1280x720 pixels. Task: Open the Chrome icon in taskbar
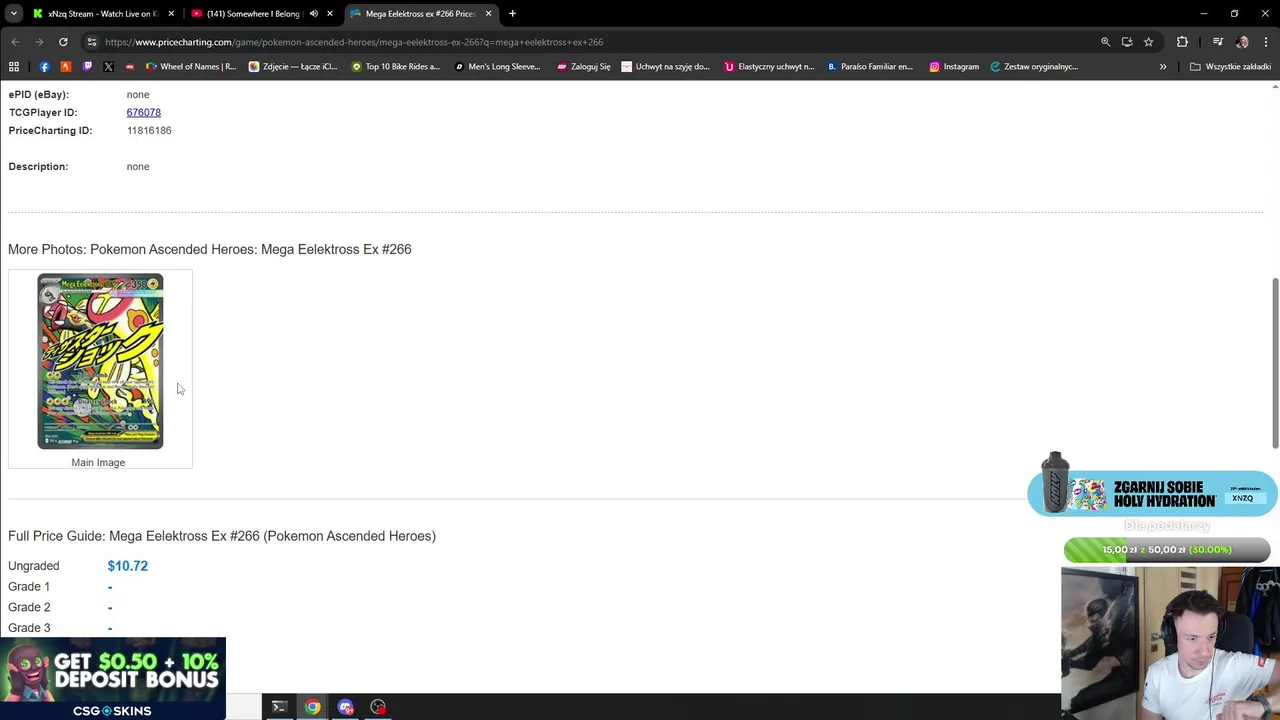[312, 708]
